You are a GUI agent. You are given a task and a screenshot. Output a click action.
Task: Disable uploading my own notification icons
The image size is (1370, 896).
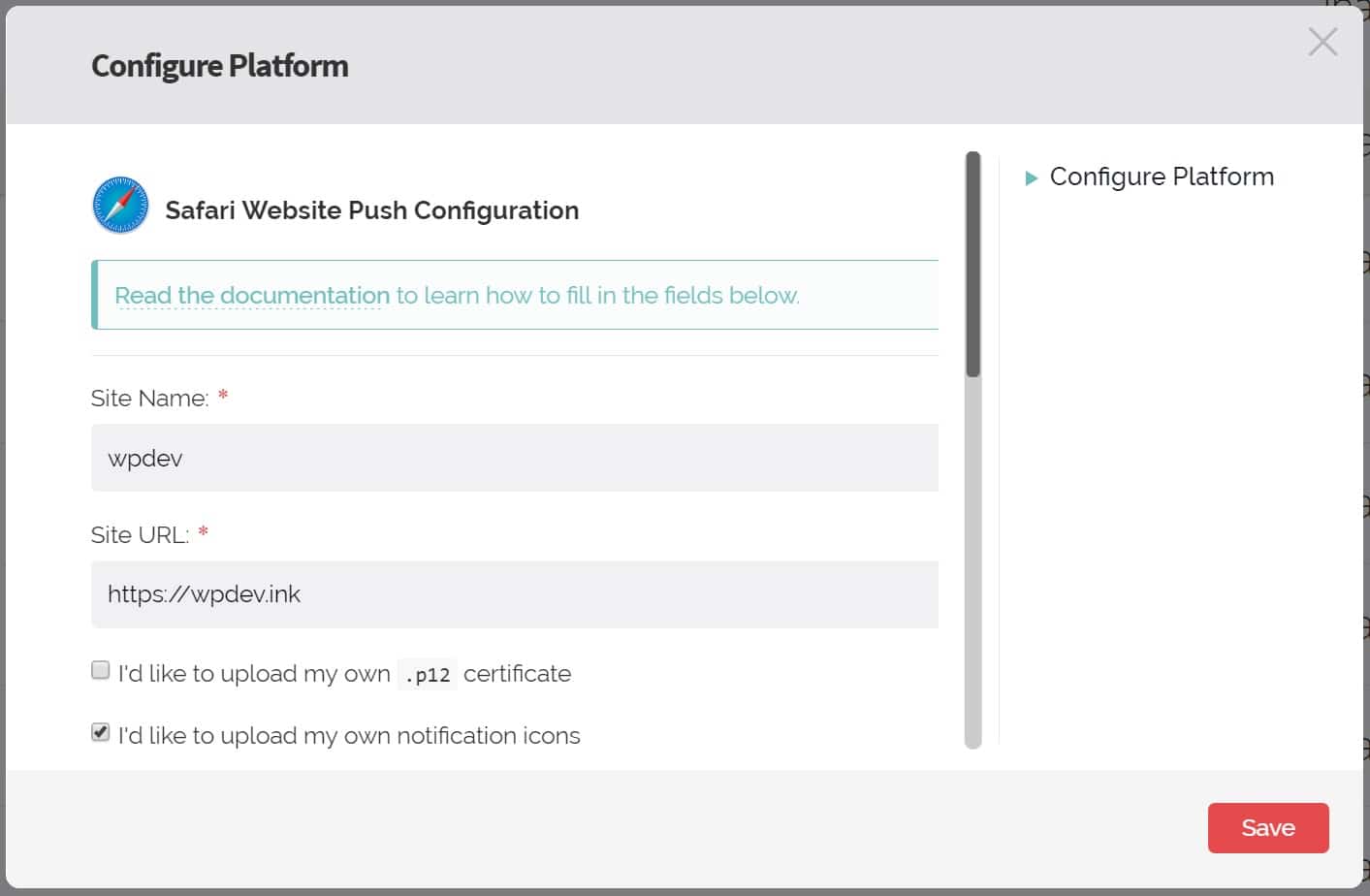point(100,732)
